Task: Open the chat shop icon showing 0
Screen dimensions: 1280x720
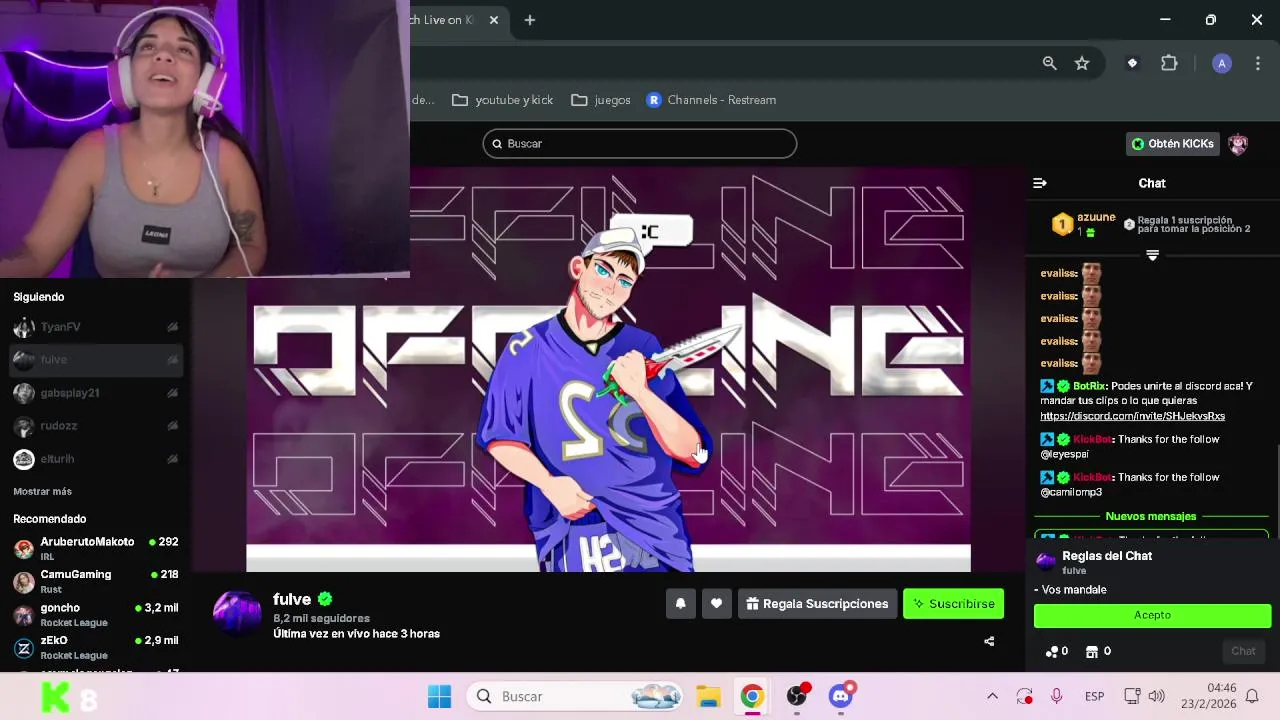Action: pos(1098,651)
